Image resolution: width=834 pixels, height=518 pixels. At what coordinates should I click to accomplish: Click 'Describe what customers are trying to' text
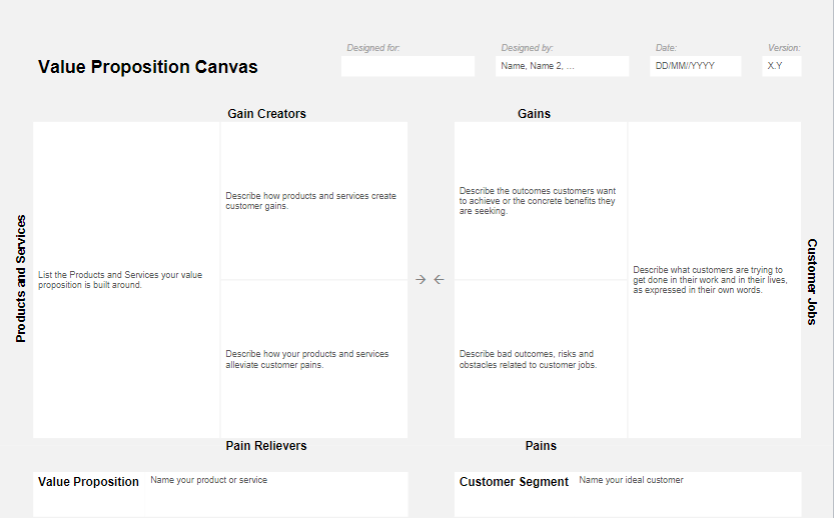pyautogui.click(x=710, y=280)
